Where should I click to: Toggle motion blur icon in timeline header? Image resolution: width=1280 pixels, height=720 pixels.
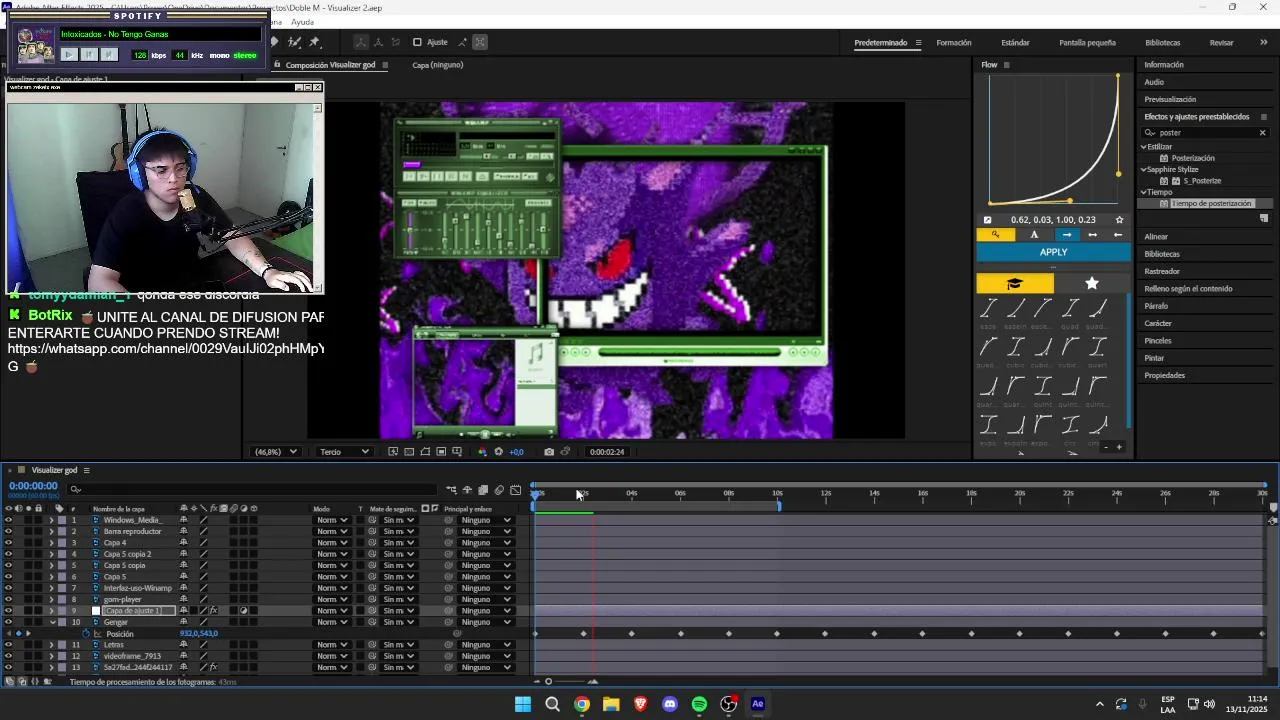(499, 490)
